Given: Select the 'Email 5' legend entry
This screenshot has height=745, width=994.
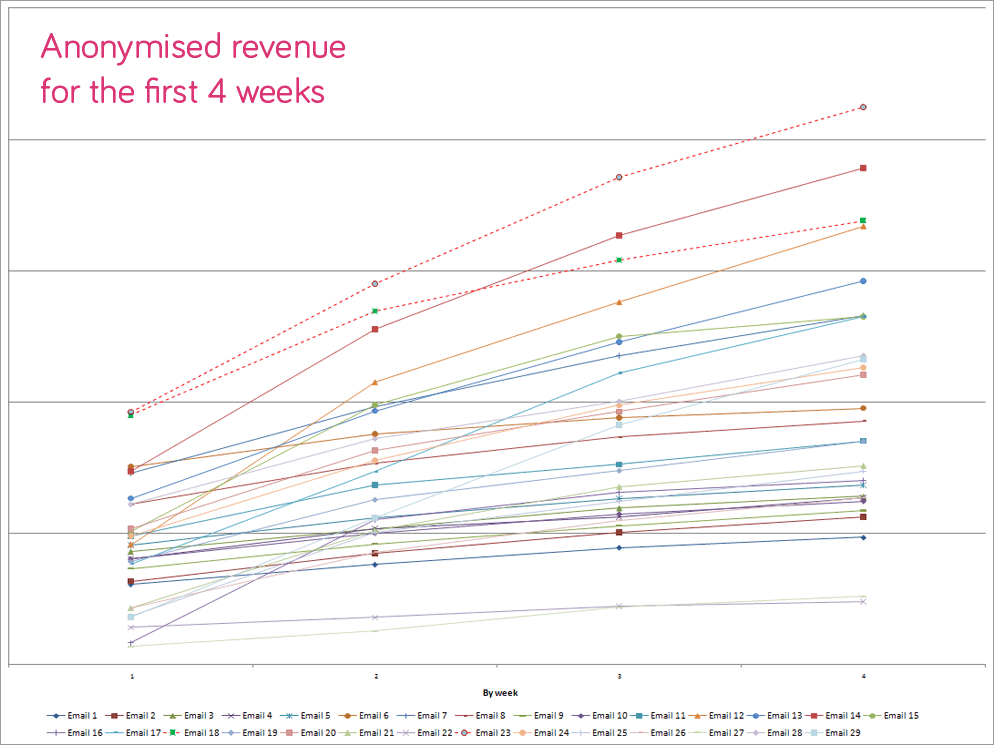Looking at the screenshot, I should [x=306, y=715].
